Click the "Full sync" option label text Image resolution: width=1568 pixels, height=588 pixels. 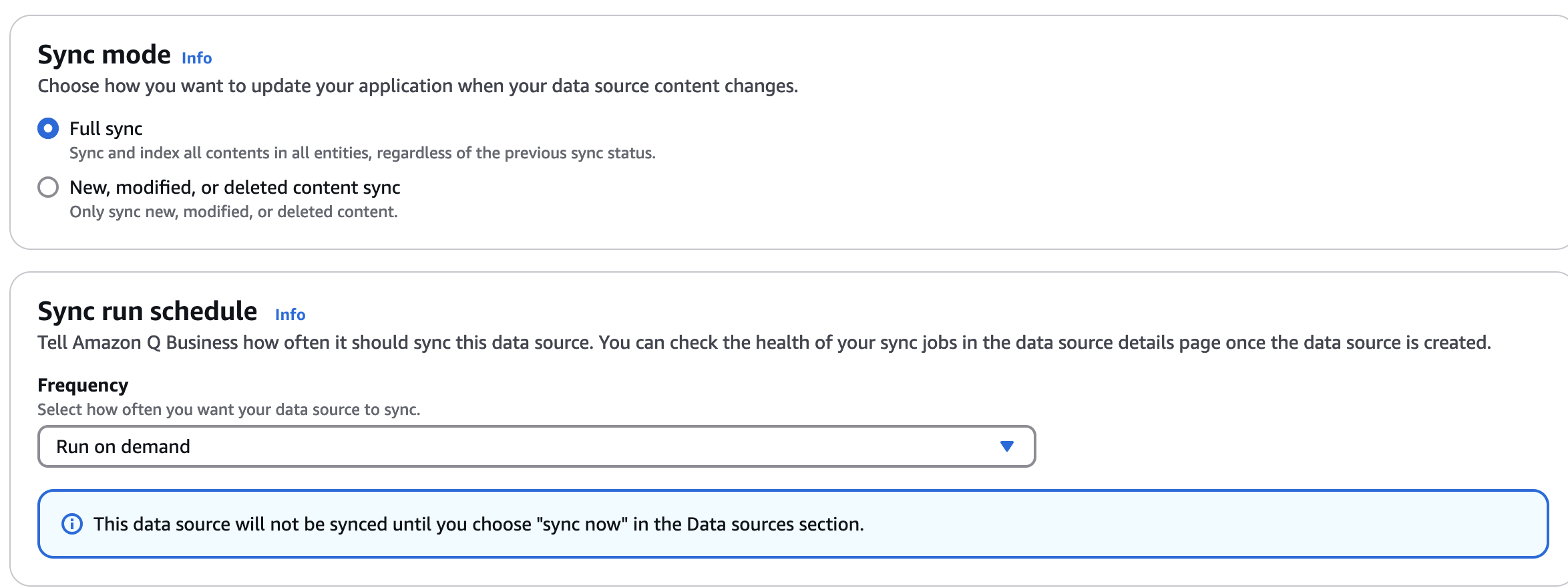[106, 128]
